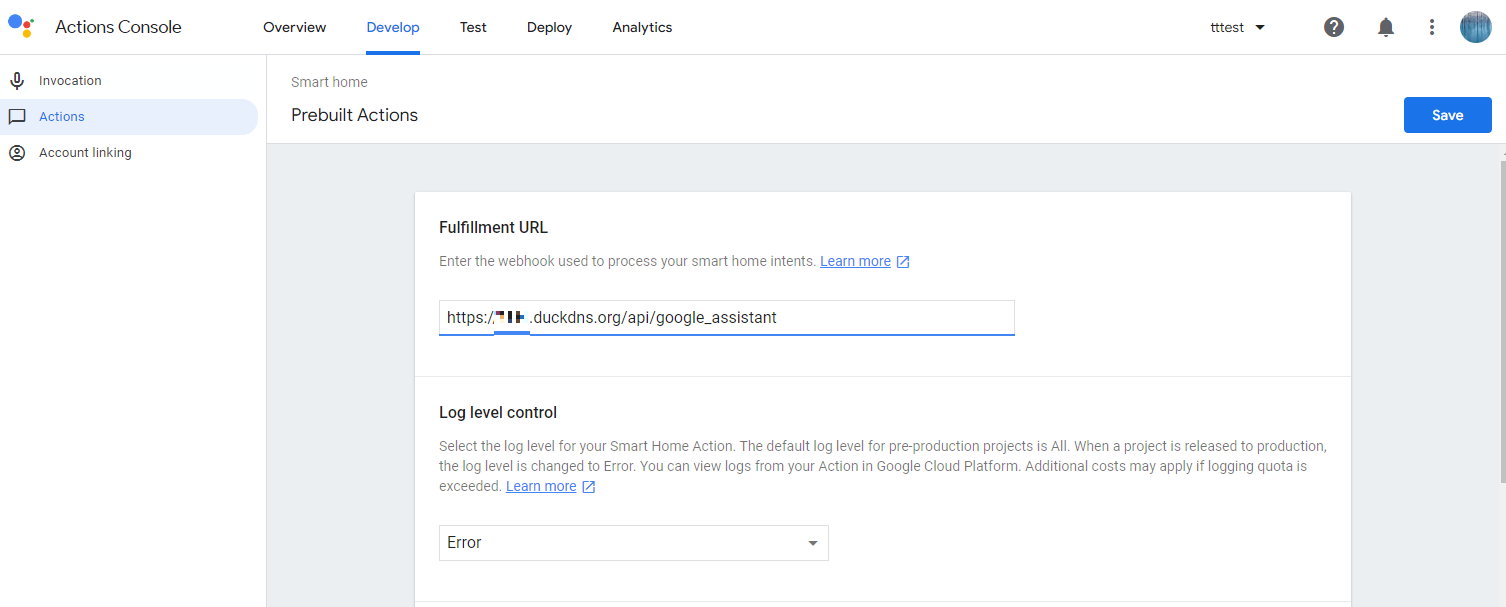
Task: Open the three-dot more options menu
Action: pos(1432,27)
